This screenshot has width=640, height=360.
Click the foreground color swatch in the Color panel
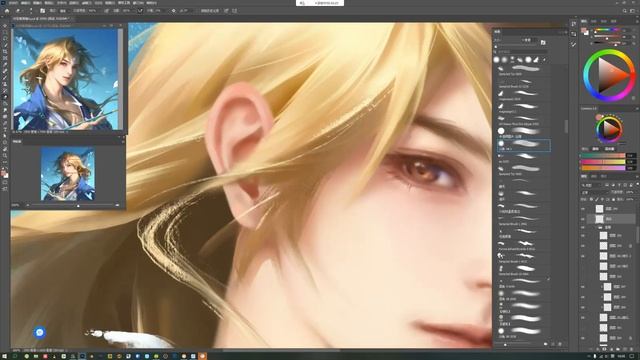click(584, 31)
